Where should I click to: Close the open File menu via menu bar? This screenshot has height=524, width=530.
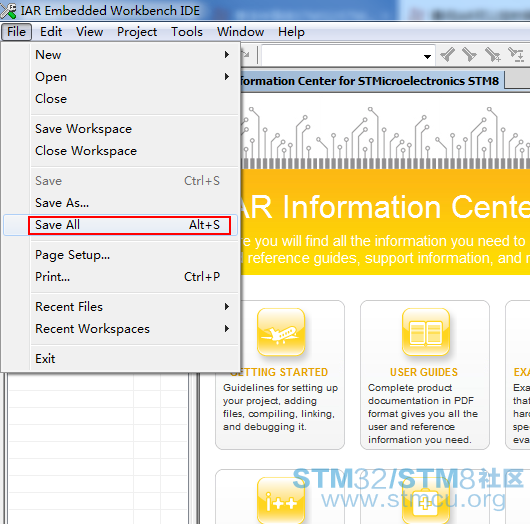tap(16, 32)
